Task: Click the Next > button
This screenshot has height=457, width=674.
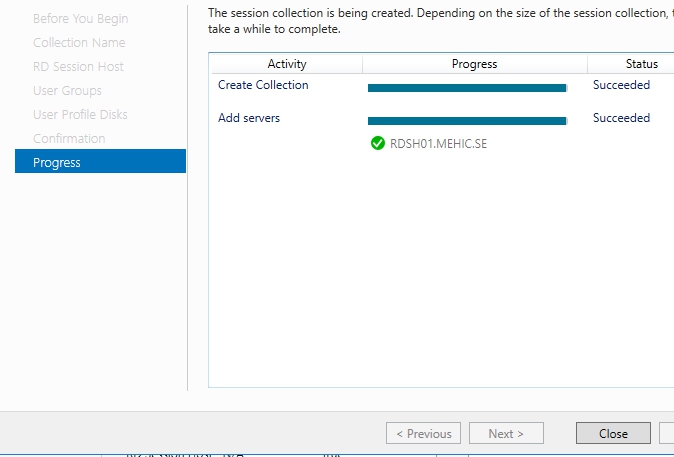Action: tap(506, 433)
